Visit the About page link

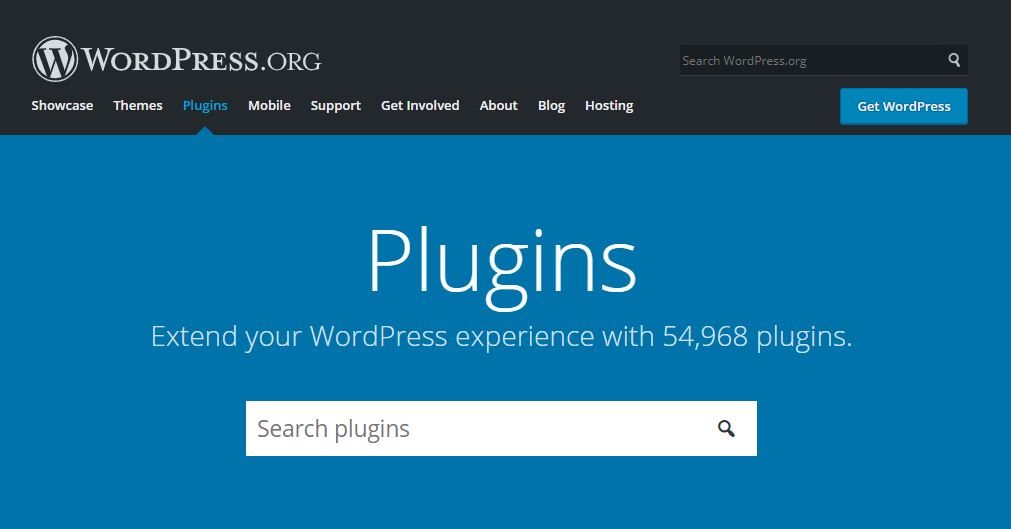point(498,106)
